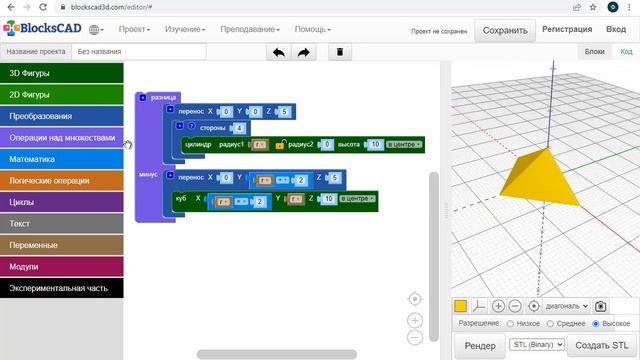
Task: Pick the yellow render color swatch
Action: point(460,306)
